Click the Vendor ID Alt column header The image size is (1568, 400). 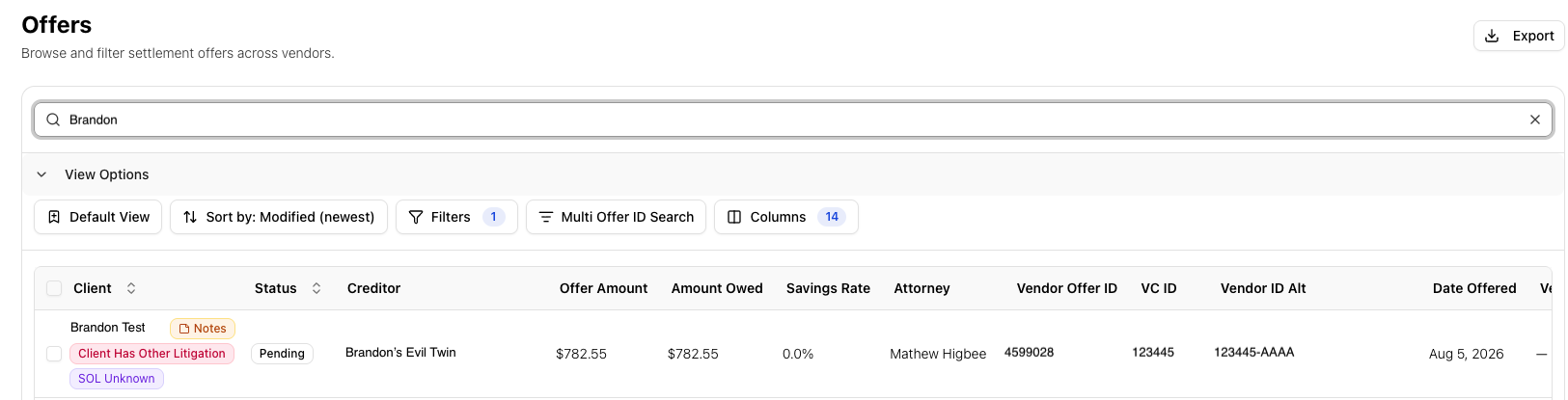pos(1263,288)
